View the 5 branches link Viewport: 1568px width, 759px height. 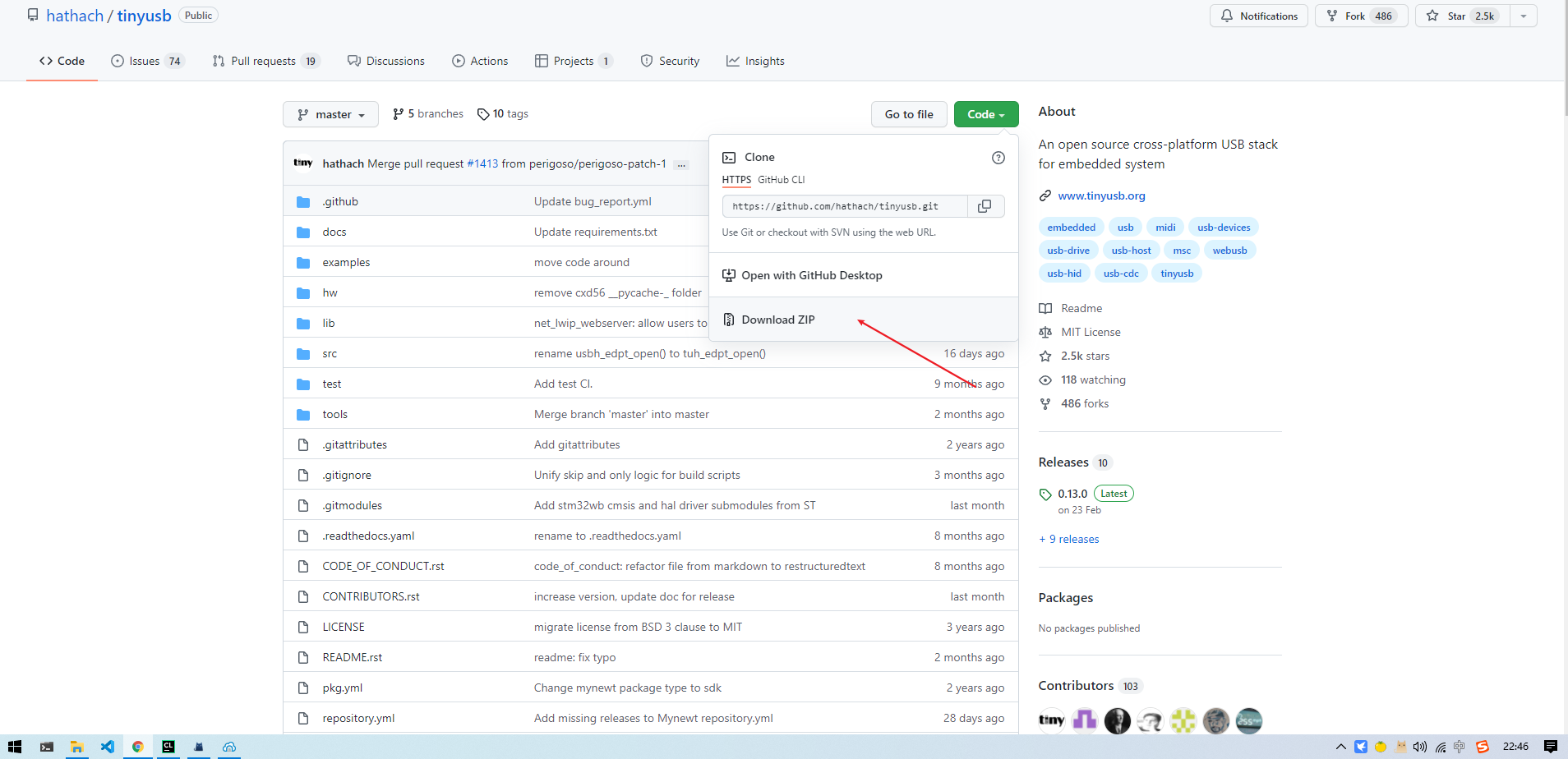tap(428, 114)
